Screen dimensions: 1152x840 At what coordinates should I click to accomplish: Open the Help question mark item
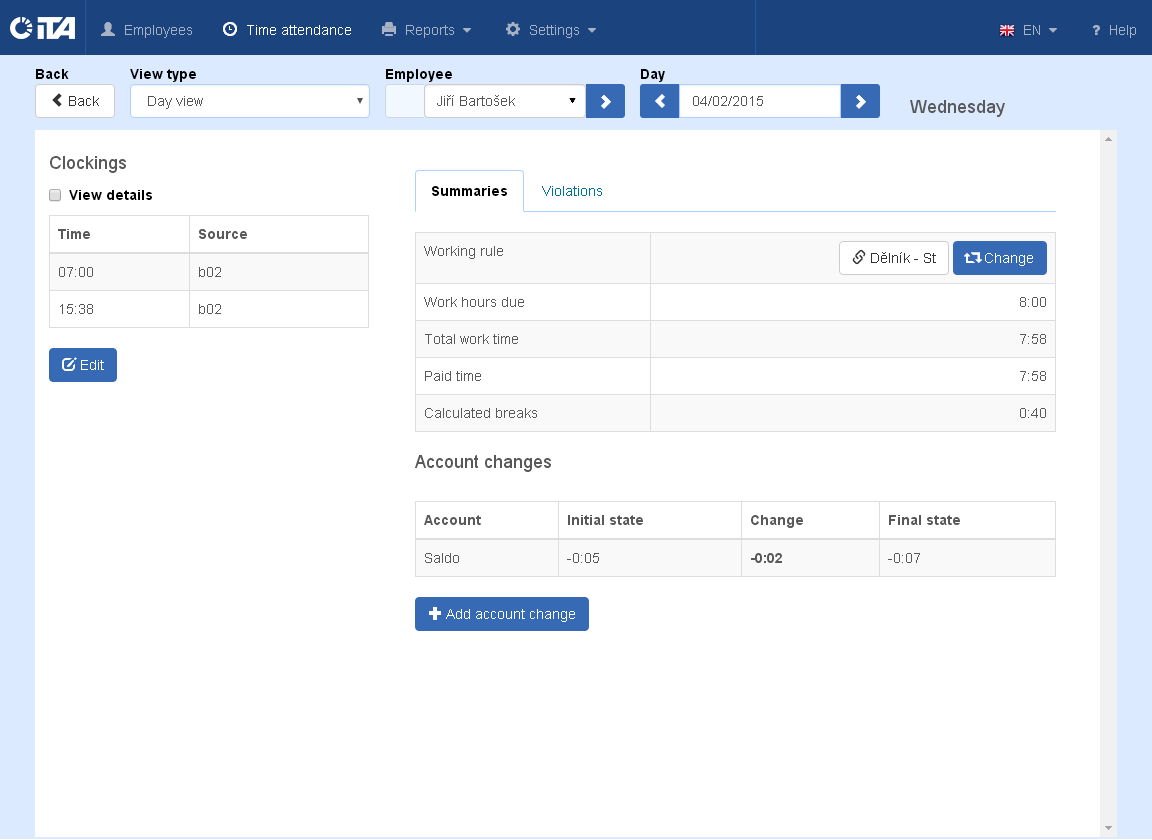pyautogui.click(x=1114, y=30)
